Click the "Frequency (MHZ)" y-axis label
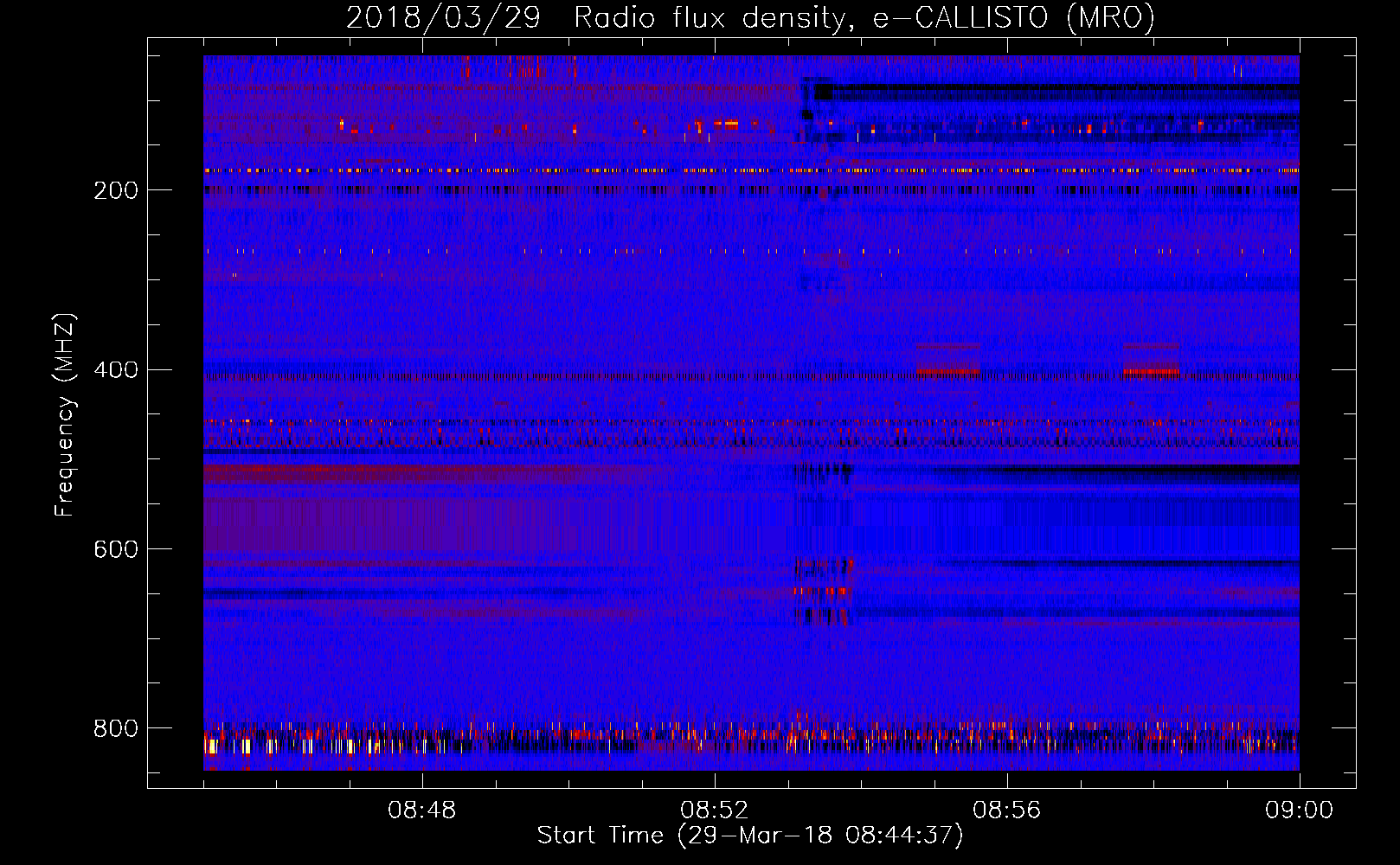The width and height of the screenshot is (1400, 865). pos(65,414)
